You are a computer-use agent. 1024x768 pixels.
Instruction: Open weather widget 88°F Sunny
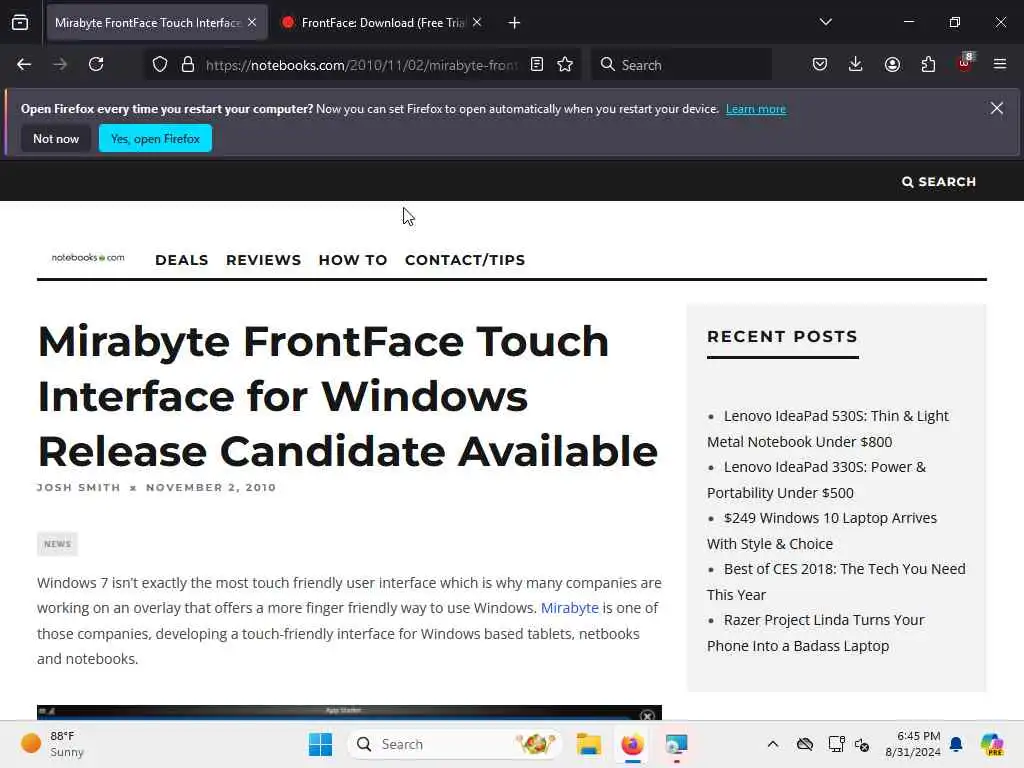click(x=54, y=744)
